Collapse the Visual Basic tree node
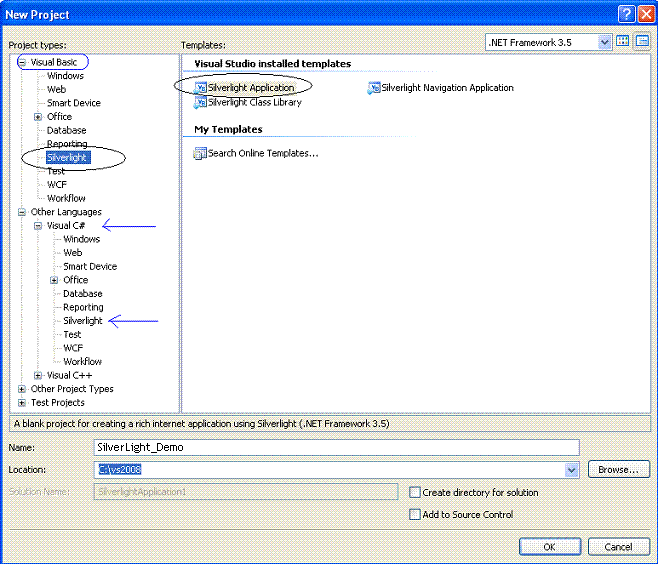Screen dimensions: 658x564 22,63
